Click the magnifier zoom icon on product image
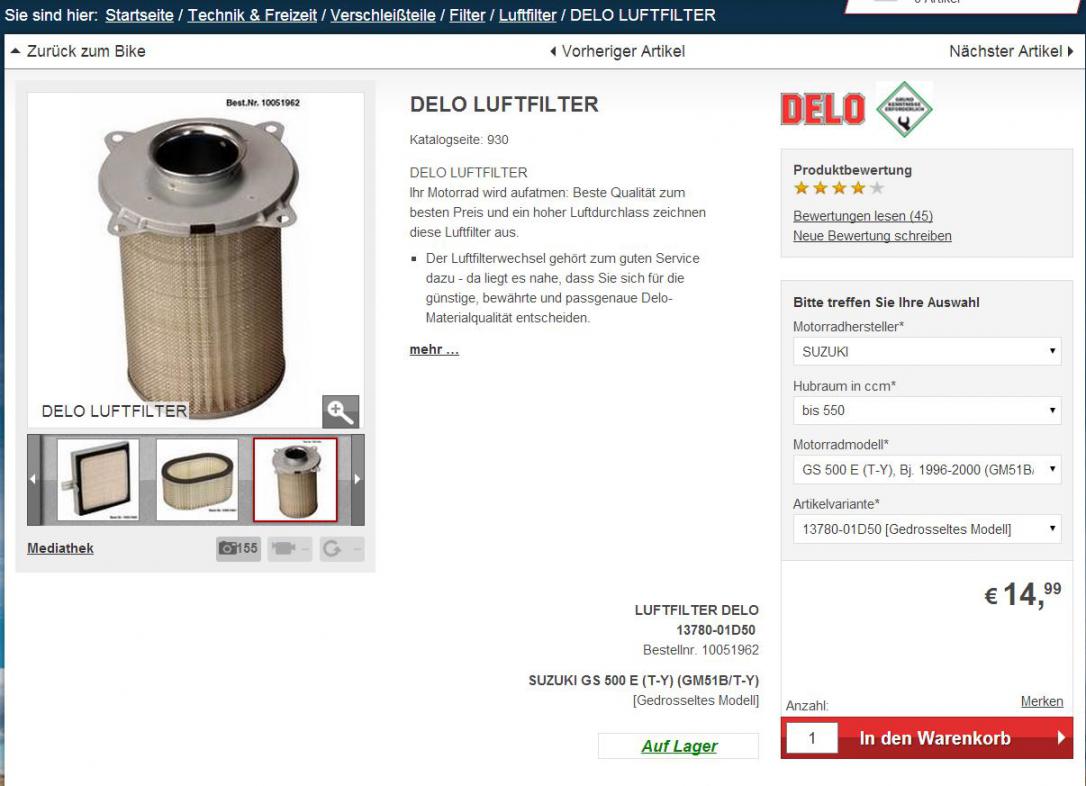Viewport: 1086px width, 786px height. pyautogui.click(x=340, y=411)
